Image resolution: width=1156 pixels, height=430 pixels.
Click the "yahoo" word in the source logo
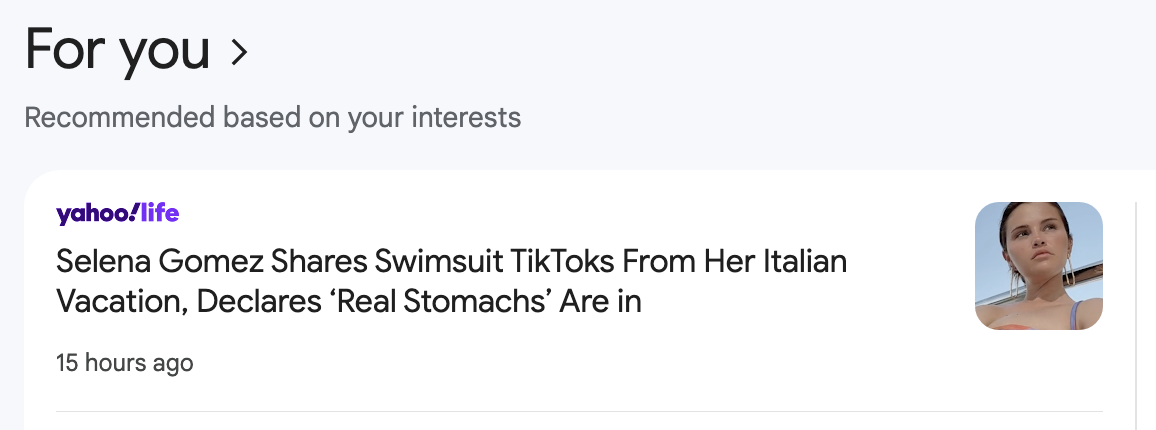click(x=93, y=214)
